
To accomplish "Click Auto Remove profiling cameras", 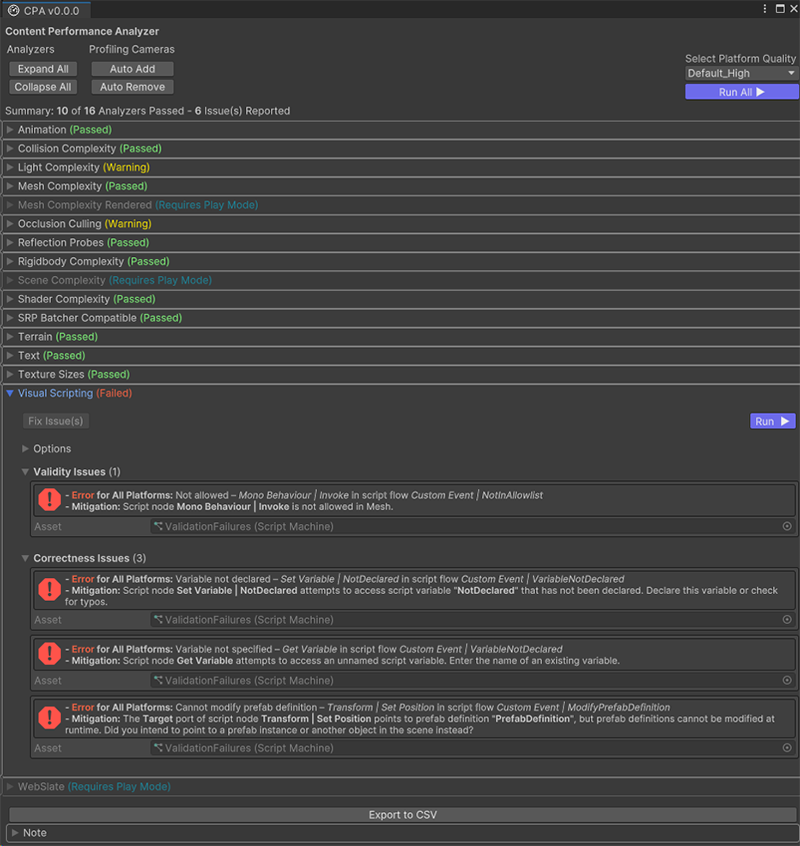I will pyautogui.click(x=132, y=87).
